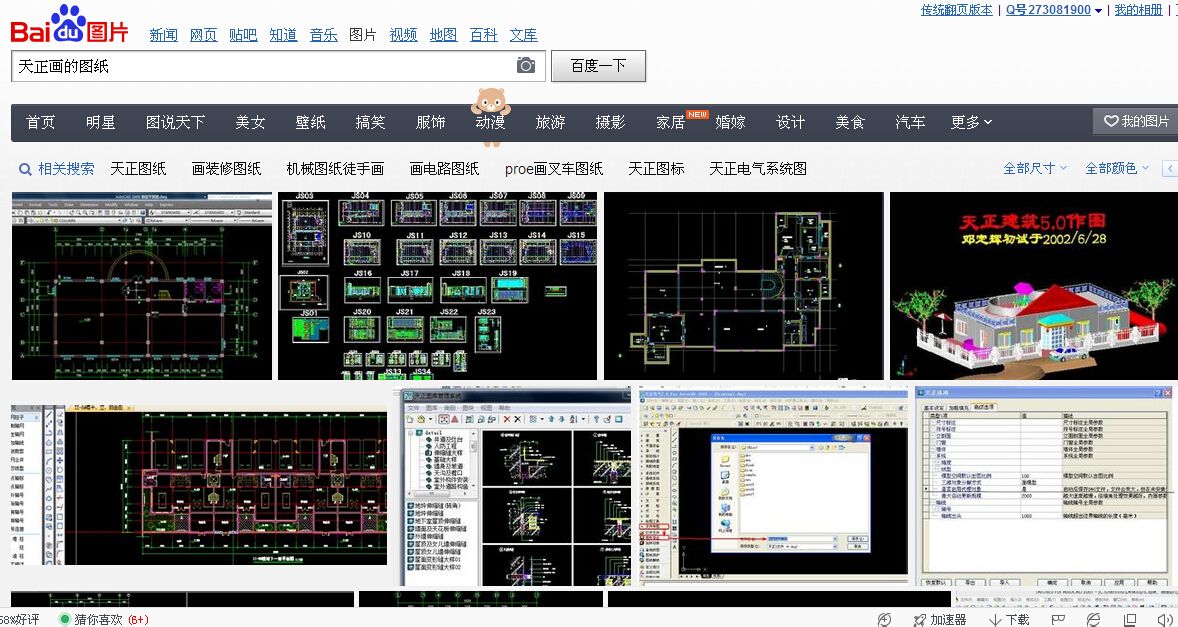
Task: Click the 加速器 rocket icon in status bar
Action: 919,619
